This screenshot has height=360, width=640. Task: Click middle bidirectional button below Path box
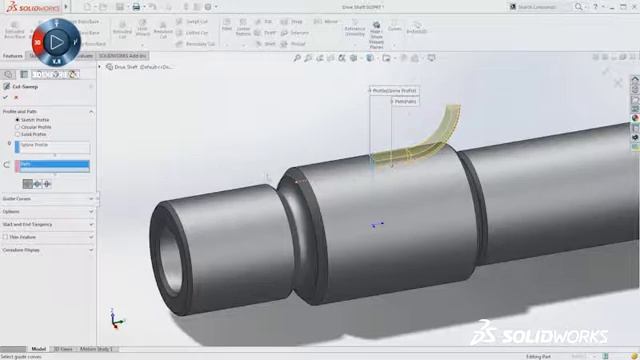tap(38, 184)
